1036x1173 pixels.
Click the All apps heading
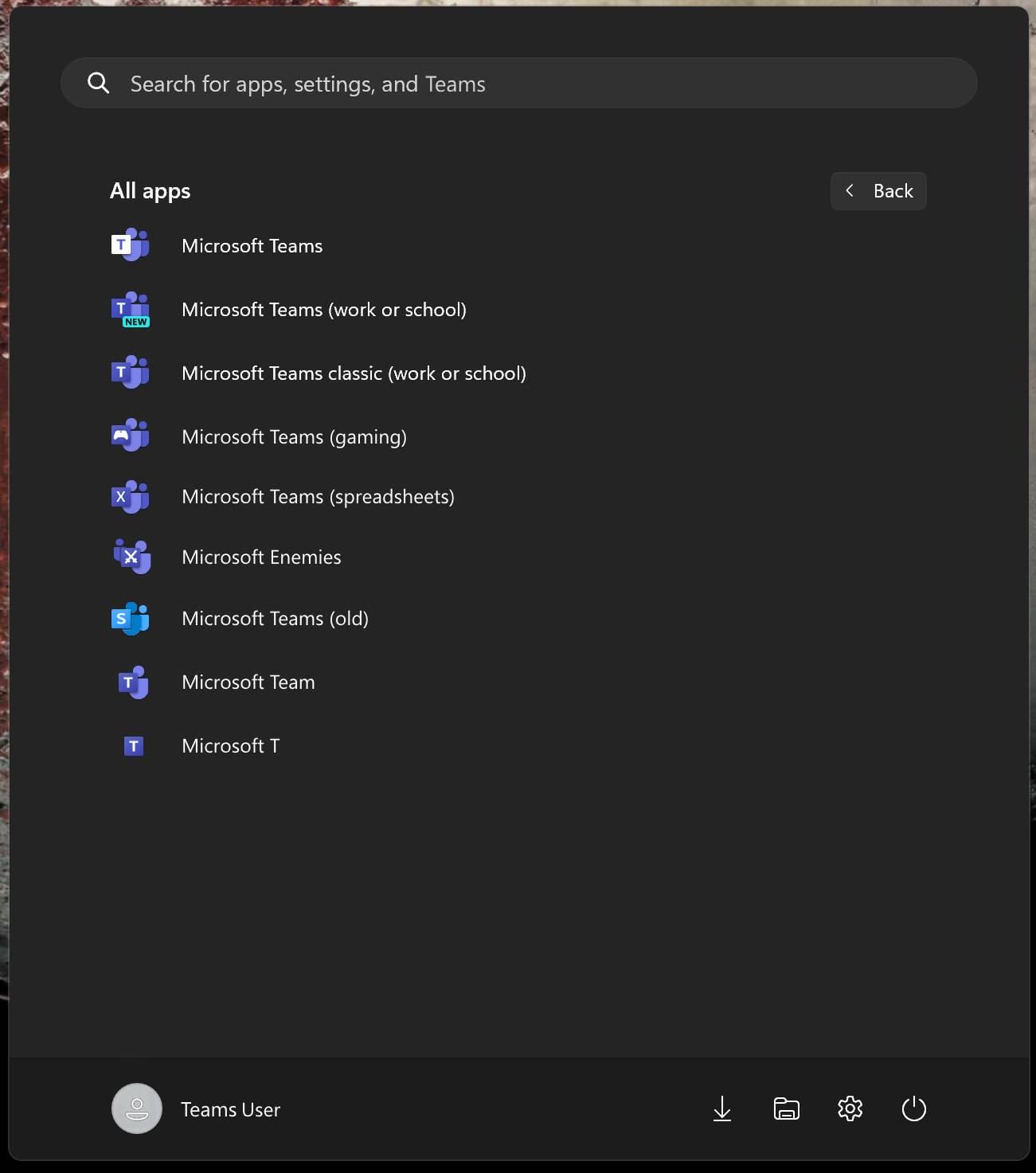151,191
